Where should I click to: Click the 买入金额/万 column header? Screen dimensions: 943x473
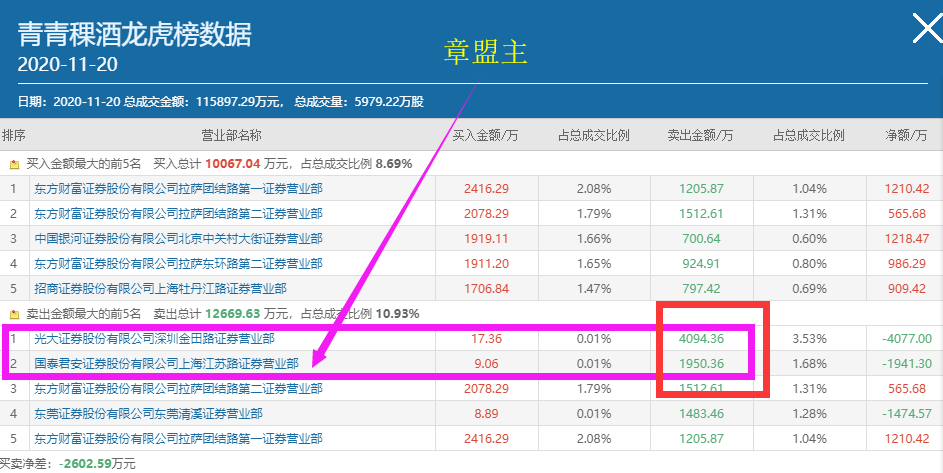(x=485, y=135)
